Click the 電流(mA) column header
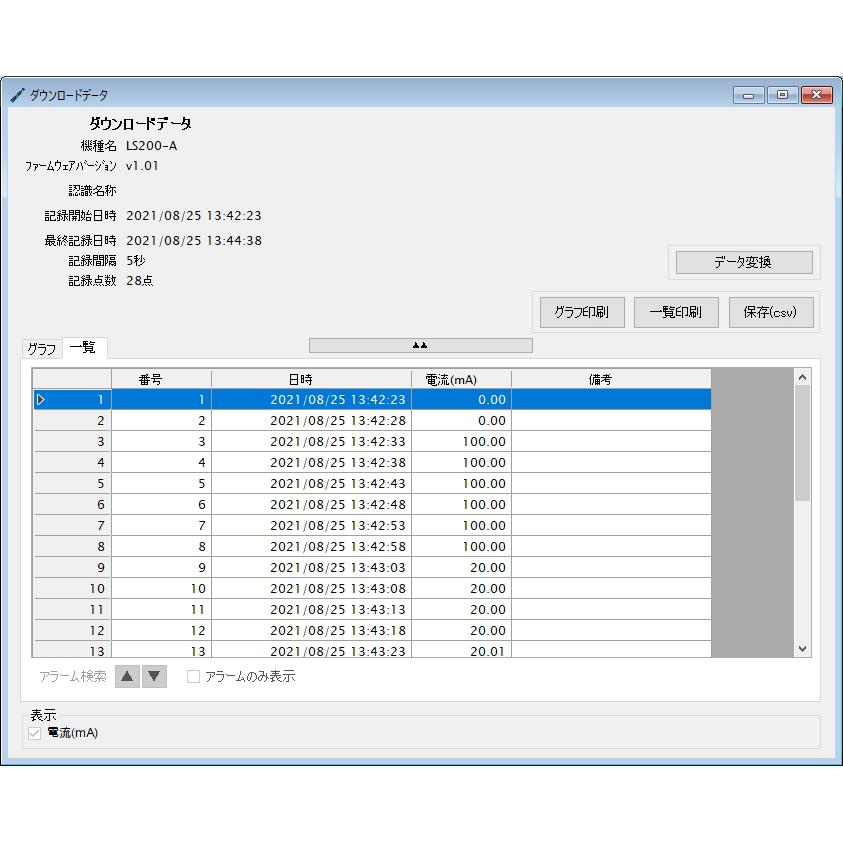The height and width of the screenshot is (843, 843). point(461,380)
